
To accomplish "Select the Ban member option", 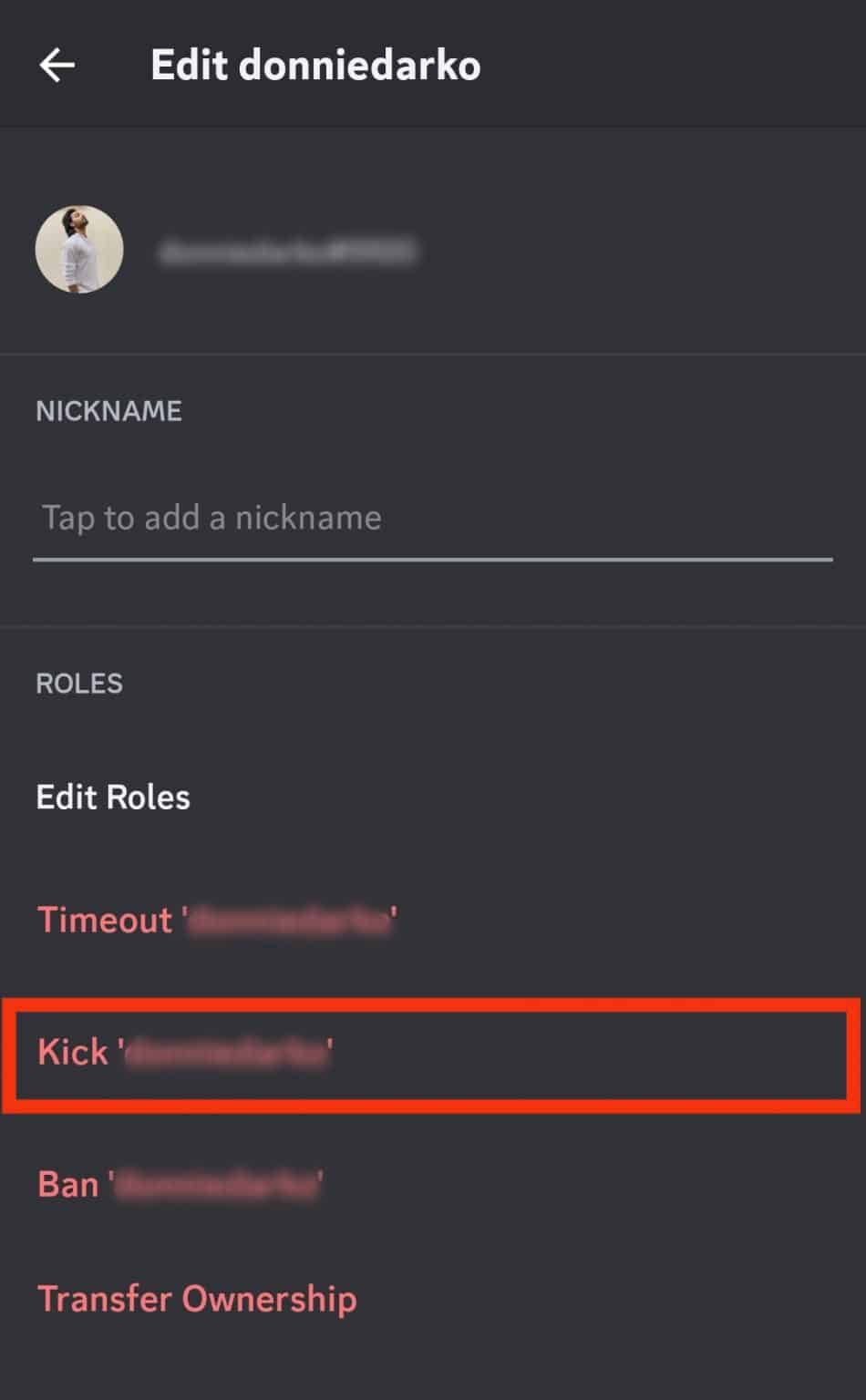I will click(180, 1185).
